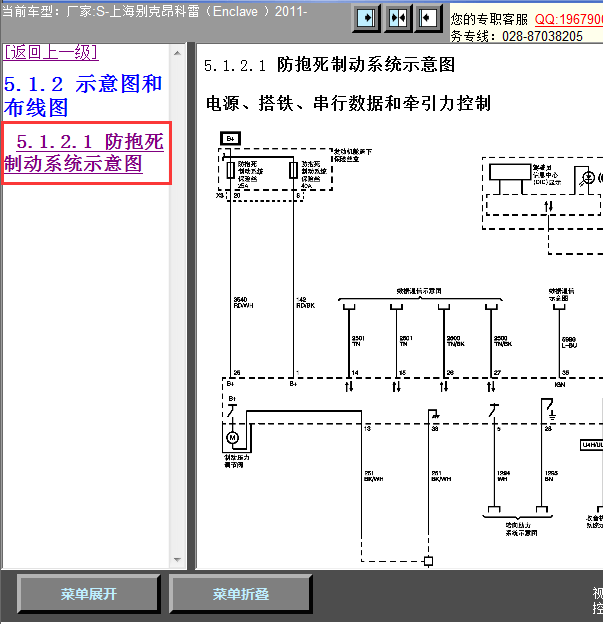Click the diagram page title 5.1.2.1 防抱死制动系统示意图
The width and height of the screenshot is (603, 624).
click(329, 65)
